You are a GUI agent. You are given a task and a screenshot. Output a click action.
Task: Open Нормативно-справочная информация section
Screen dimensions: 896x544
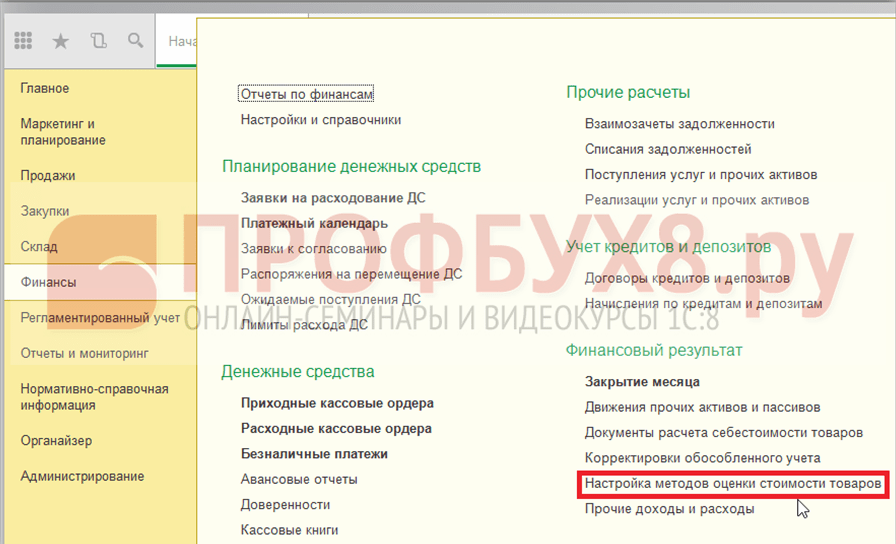(x=94, y=397)
